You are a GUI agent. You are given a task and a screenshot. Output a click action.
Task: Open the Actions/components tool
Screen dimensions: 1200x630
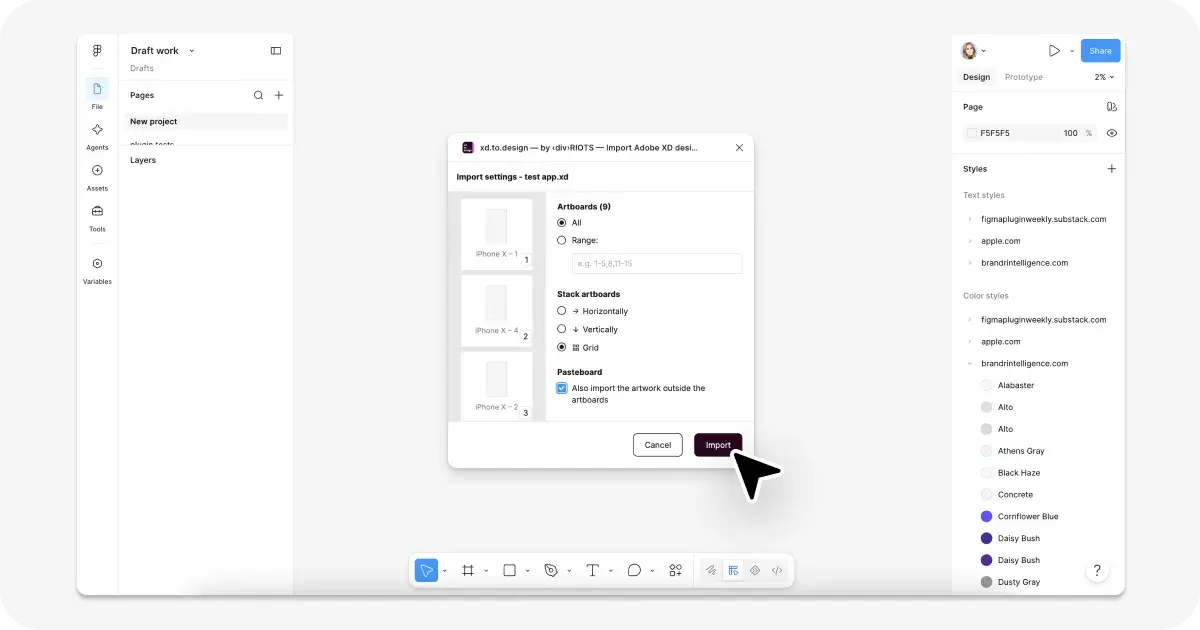click(676, 570)
